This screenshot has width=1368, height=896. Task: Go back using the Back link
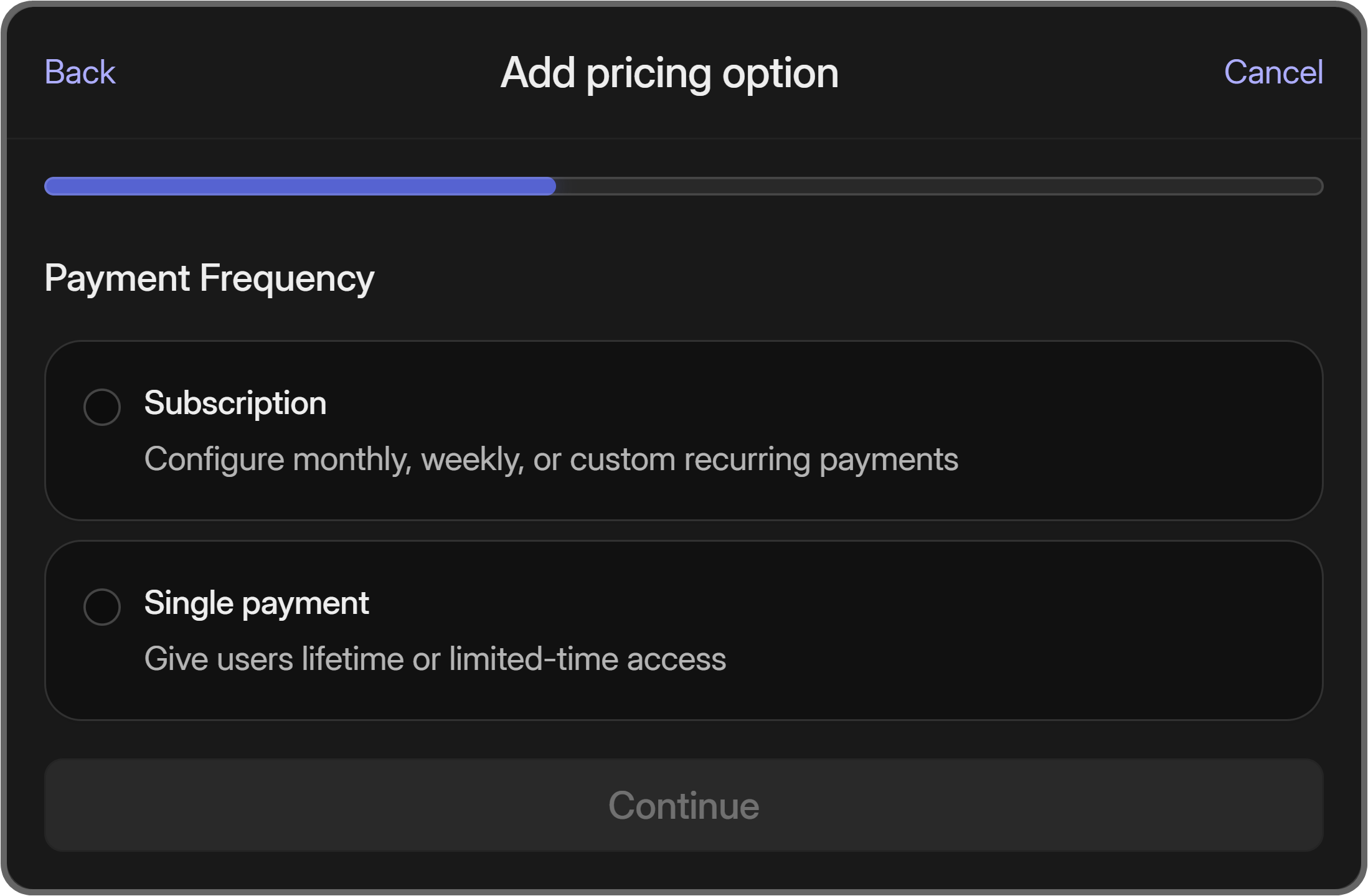(80, 72)
